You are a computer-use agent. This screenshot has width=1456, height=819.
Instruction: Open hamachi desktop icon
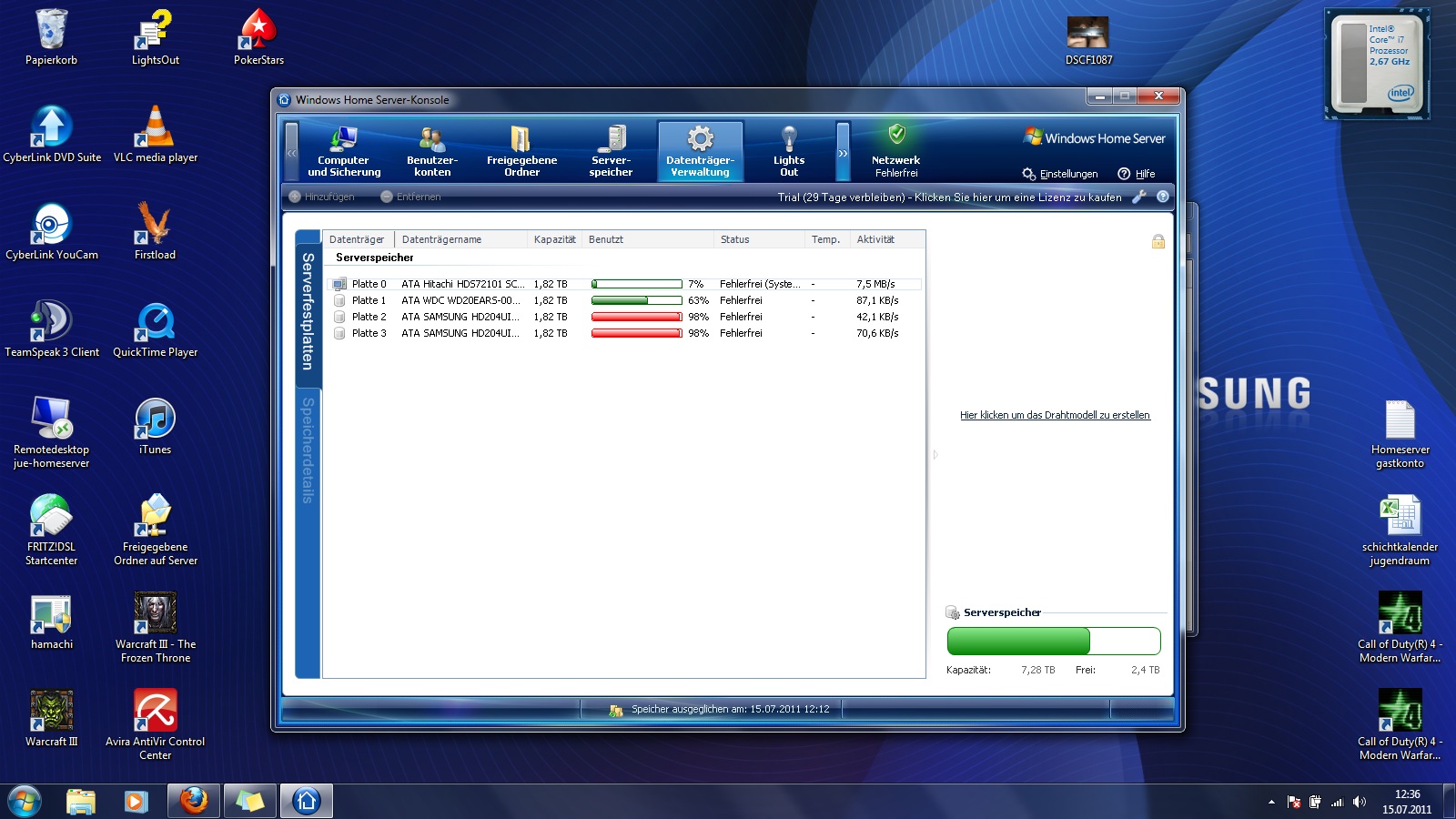pyautogui.click(x=52, y=622)
